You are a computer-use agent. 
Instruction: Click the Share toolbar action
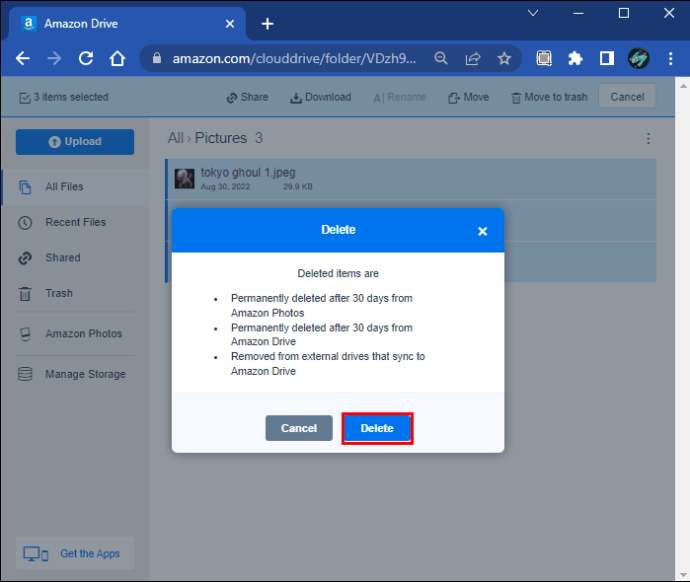247,97
